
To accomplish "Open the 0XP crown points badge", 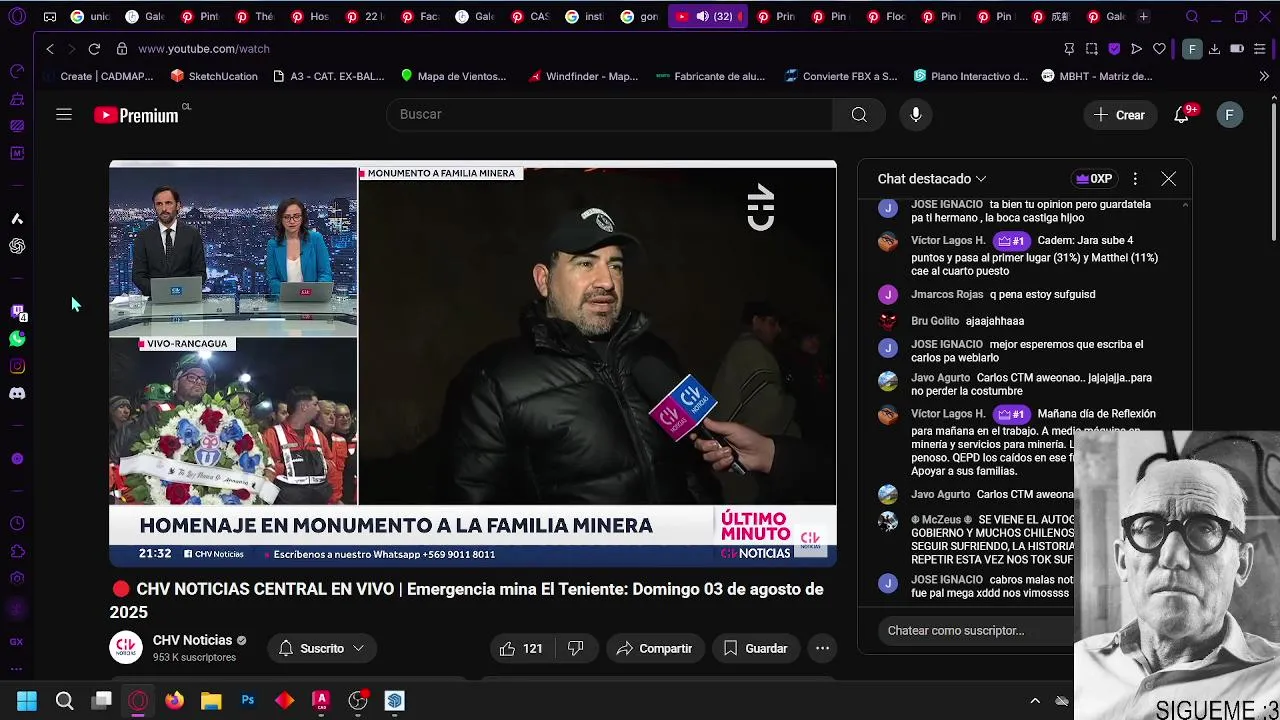I will pyautogui.click(x=1093, y=179).
